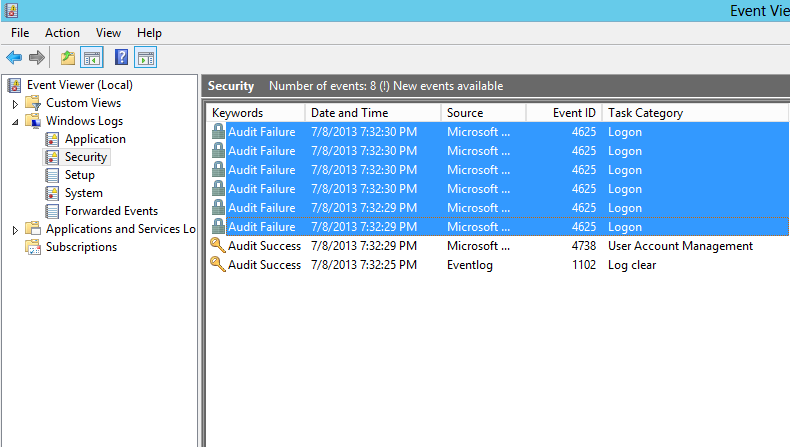Click padlock icon of first Audit Failure row
The image size is (790, 447).
[218, 132]
